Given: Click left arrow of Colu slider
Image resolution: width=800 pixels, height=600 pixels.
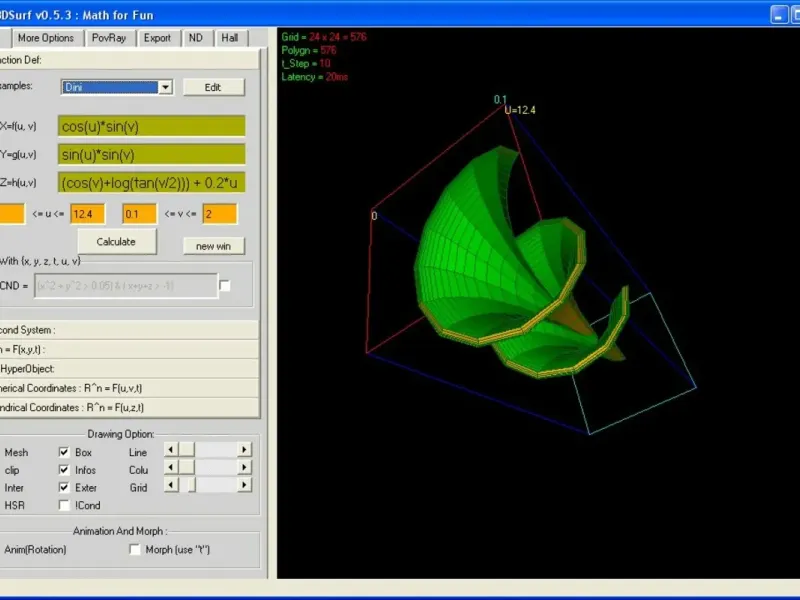Looking at the screenshot, I should [169, 468].
